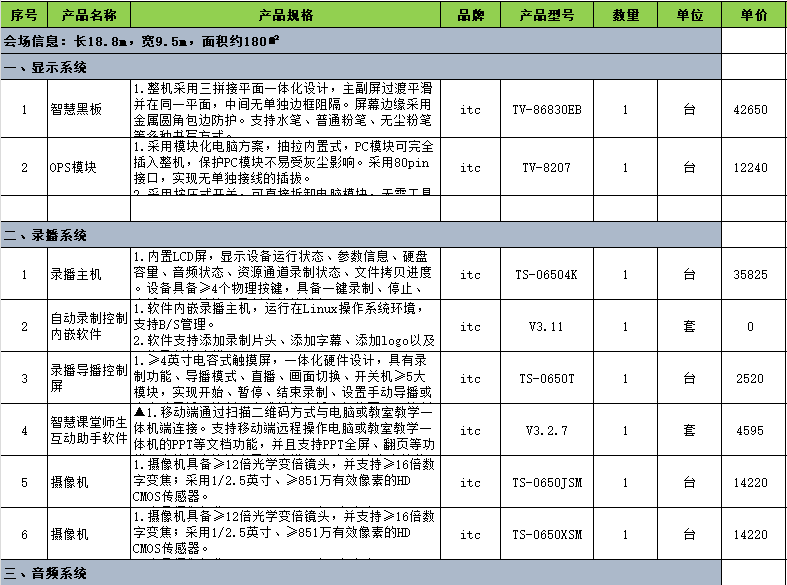
Task: Click the 产品型号 column header
Action: click(546, 15)
